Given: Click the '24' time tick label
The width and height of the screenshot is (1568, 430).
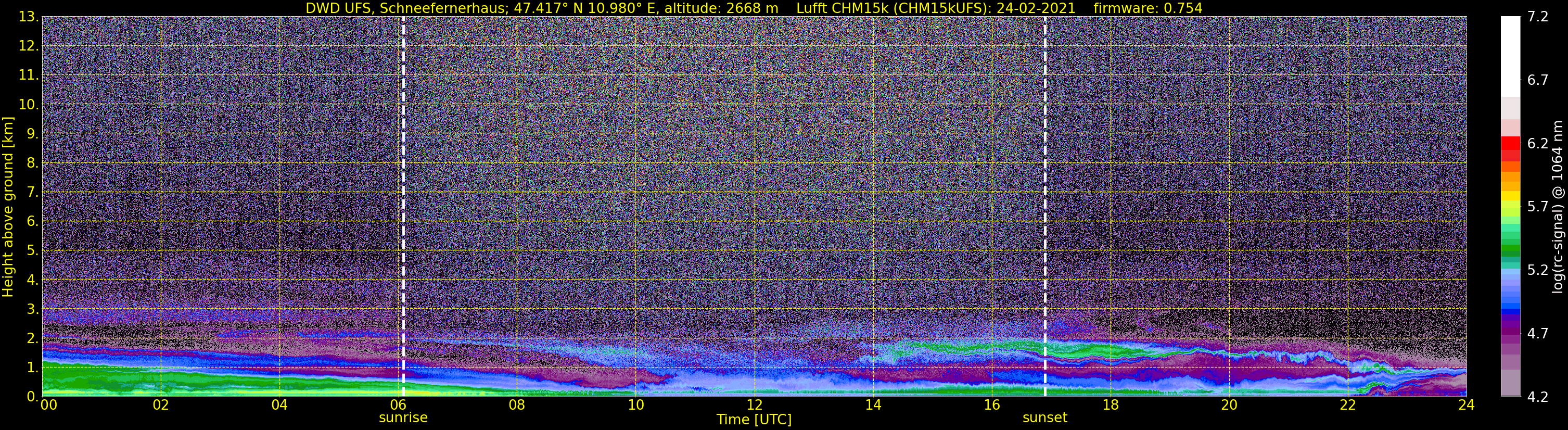Looking at the screenshot, I should click(x=1467, y=405).
